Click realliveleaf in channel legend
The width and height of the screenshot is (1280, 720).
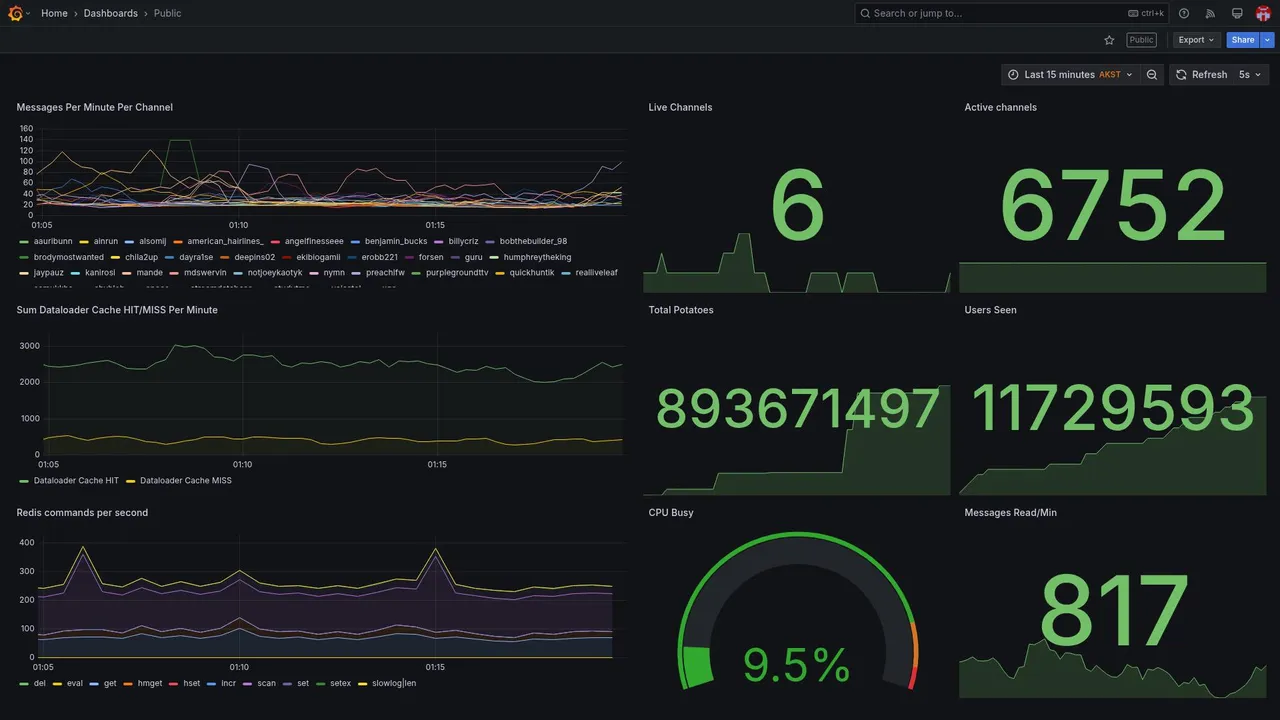(597, 273)
